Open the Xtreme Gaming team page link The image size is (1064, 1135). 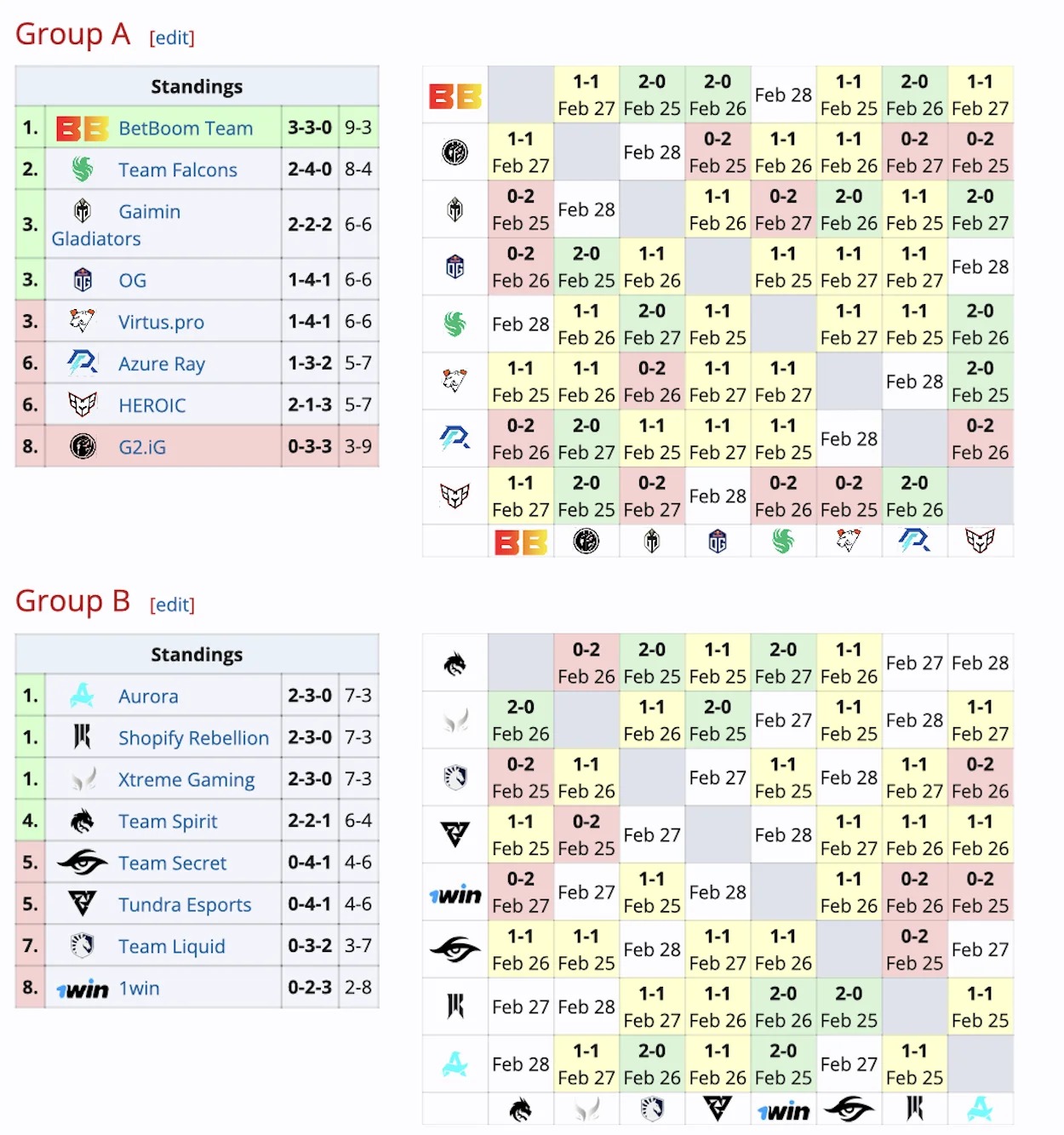pyautogui.click(x=186, y=780)
